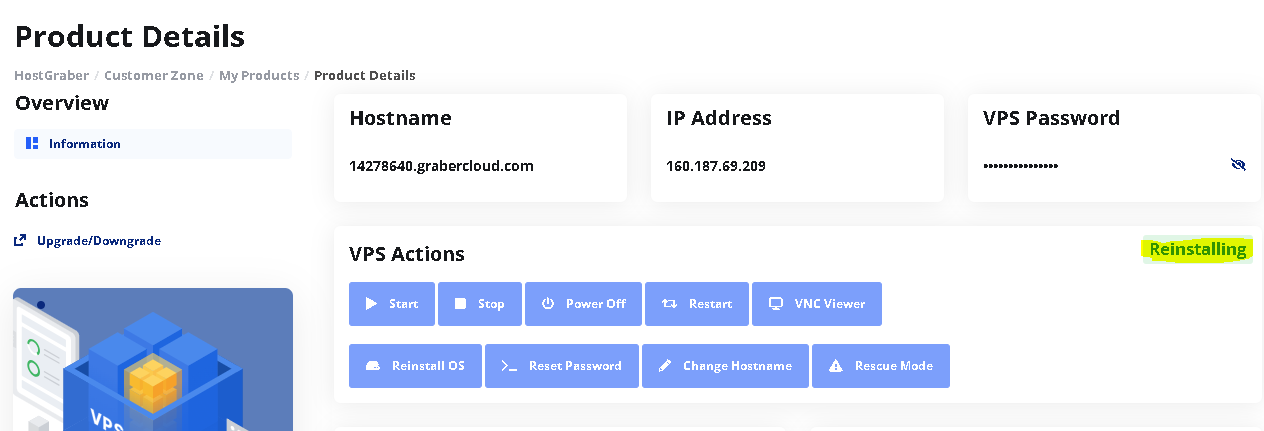Click the Reset Password button

pos(562,366)
